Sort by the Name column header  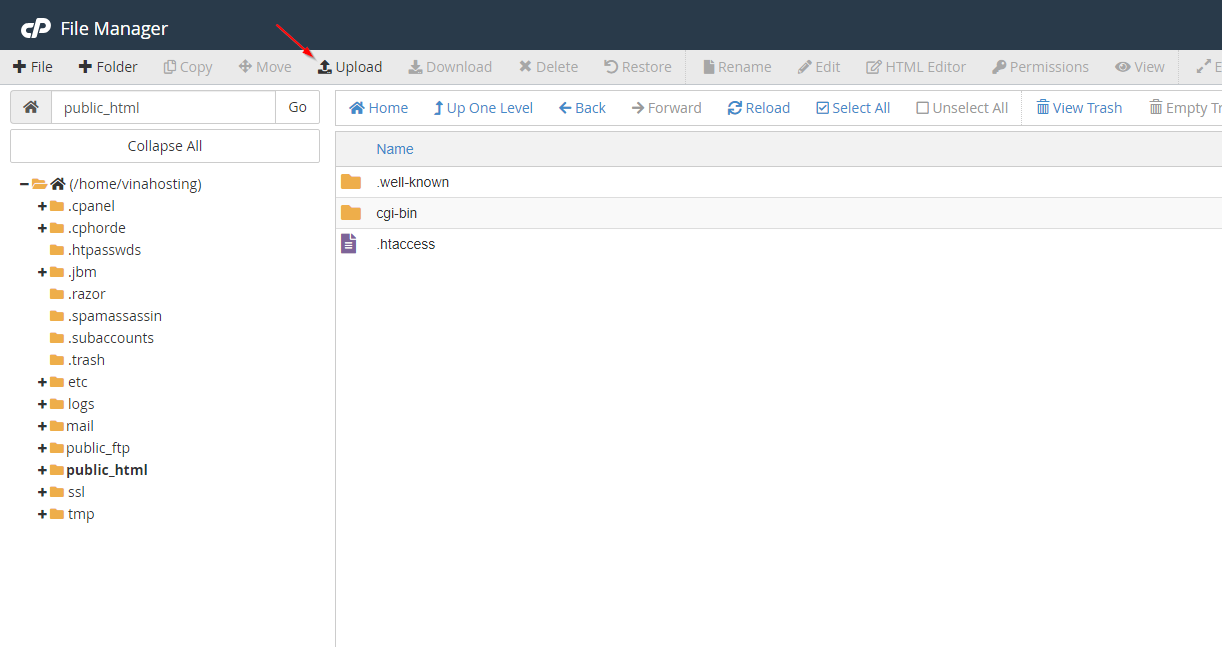[394, 149]
